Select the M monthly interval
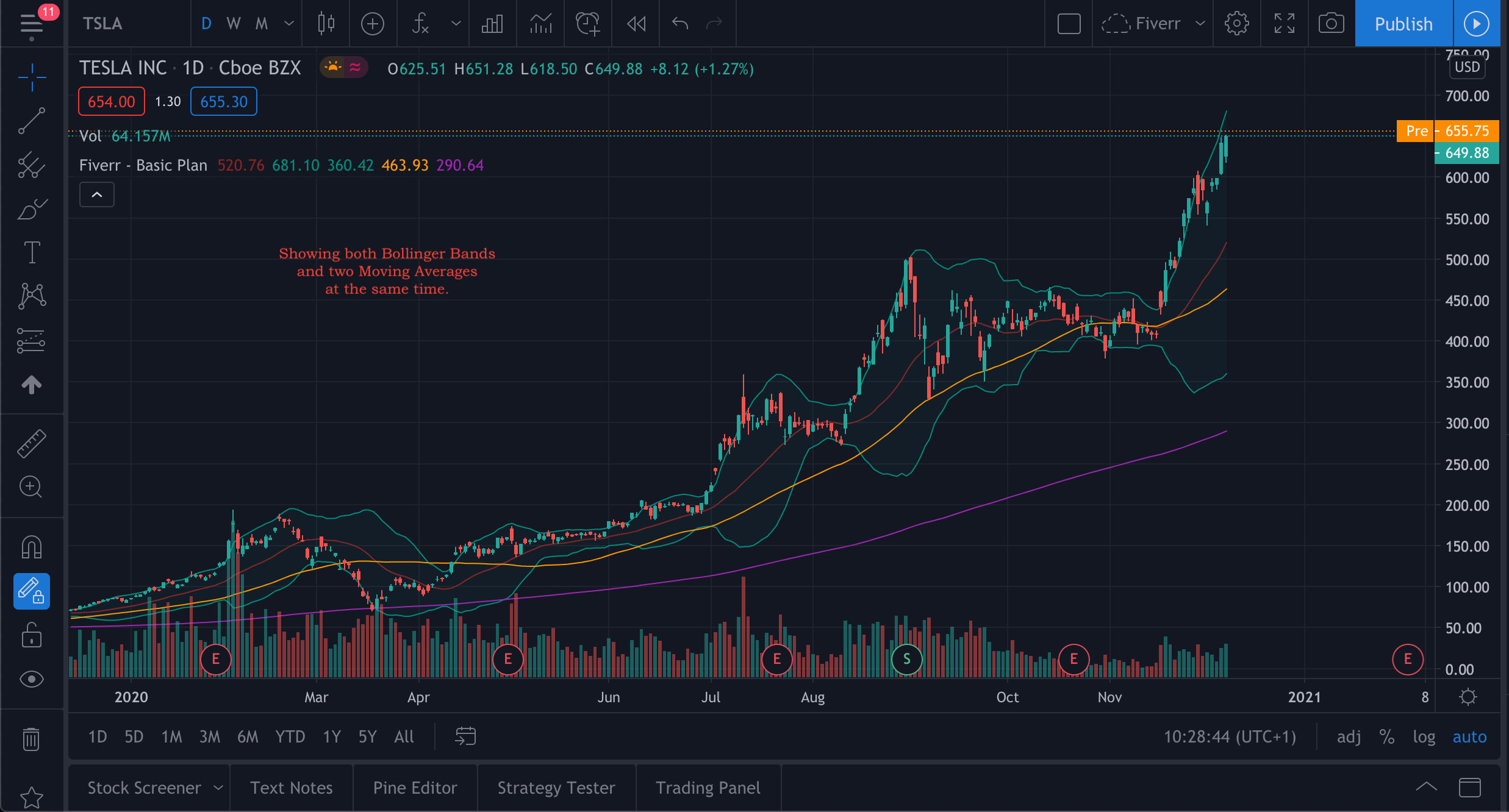Image resolution: width=1509 pixels, height=812 pixels. tap(261, 24)
